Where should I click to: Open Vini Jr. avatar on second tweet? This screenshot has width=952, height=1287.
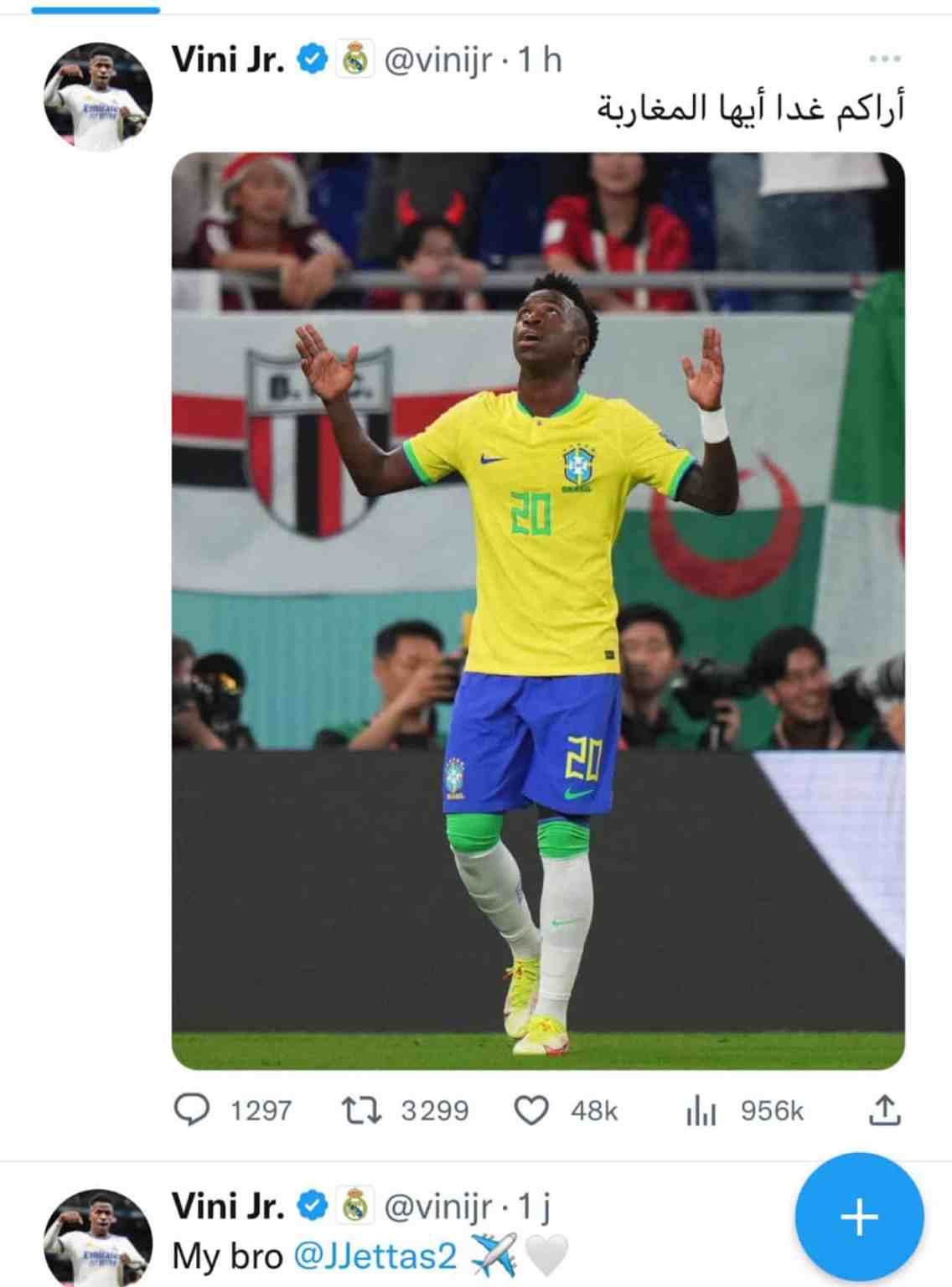point(98,1238)
